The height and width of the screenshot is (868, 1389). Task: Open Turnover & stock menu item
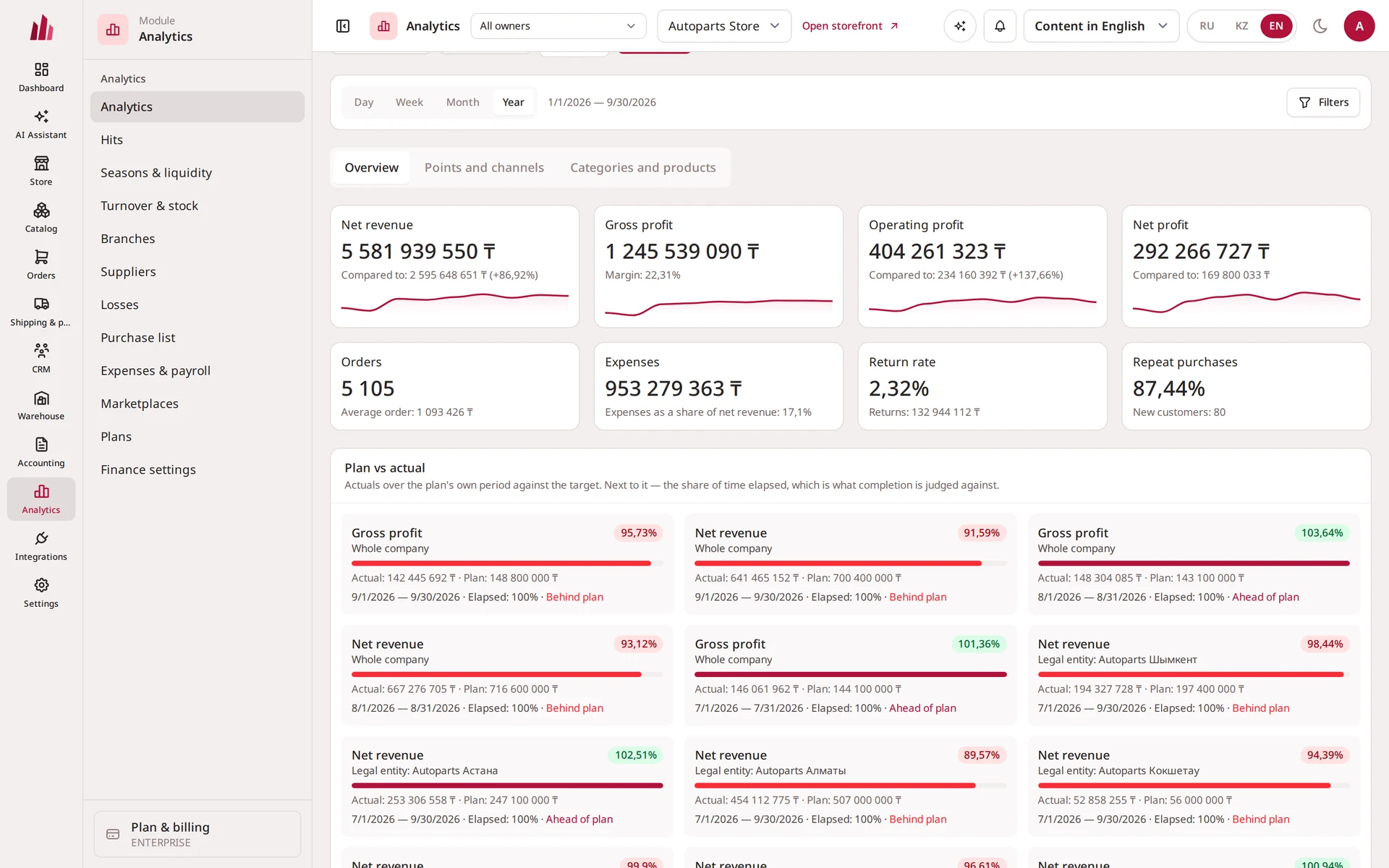coord(197,205)
